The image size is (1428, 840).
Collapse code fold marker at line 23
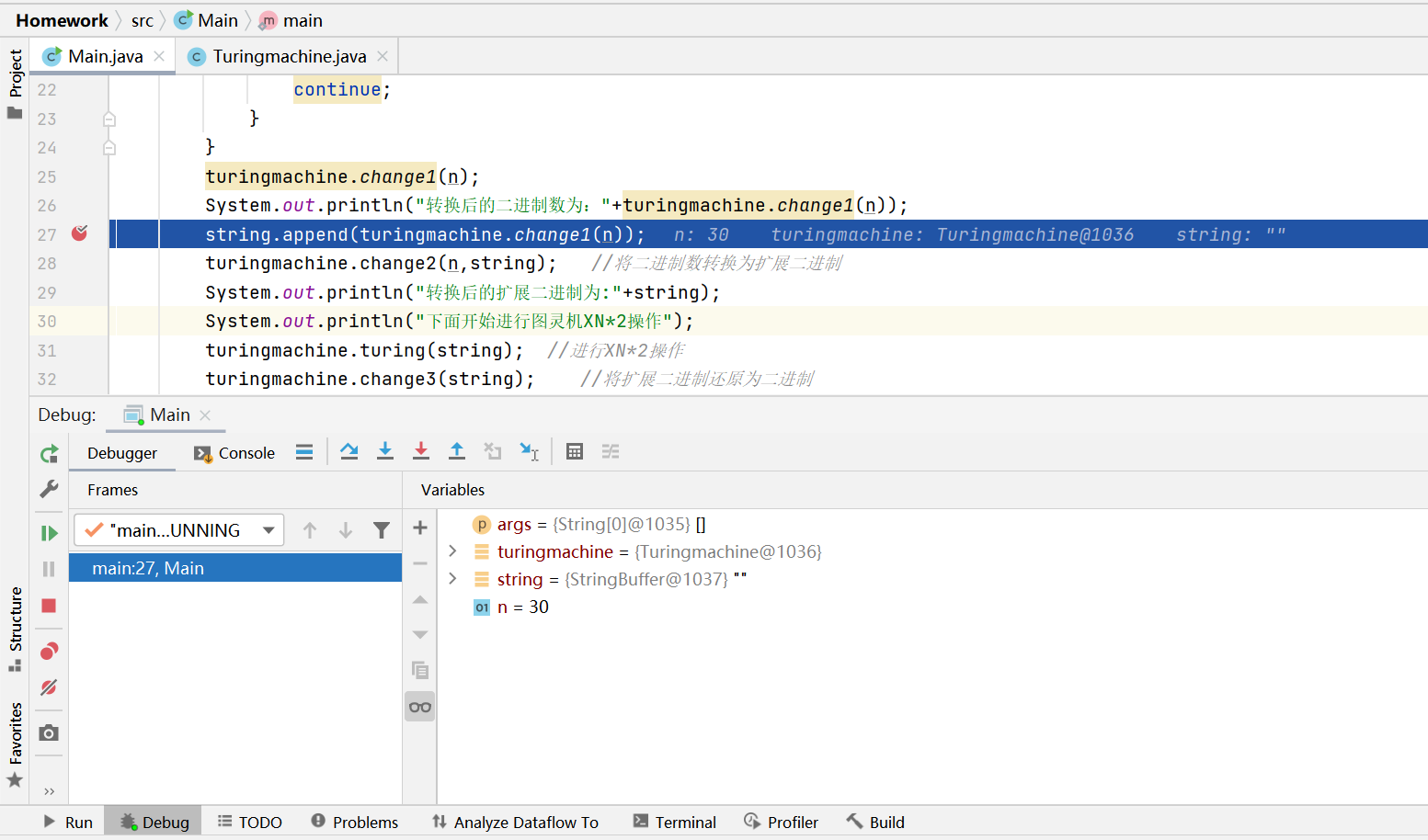coord(109,119)
